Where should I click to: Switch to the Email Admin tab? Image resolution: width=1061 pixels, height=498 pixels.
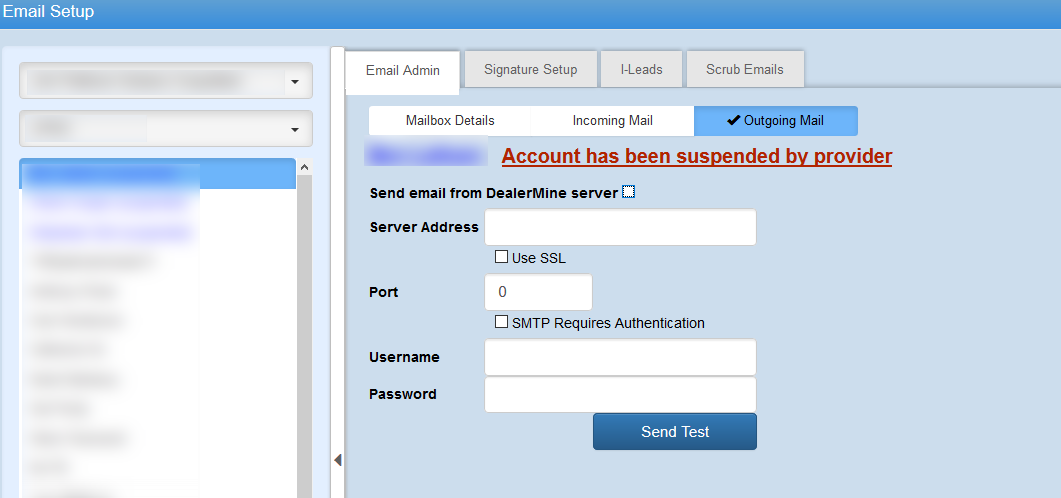(402, 70)
